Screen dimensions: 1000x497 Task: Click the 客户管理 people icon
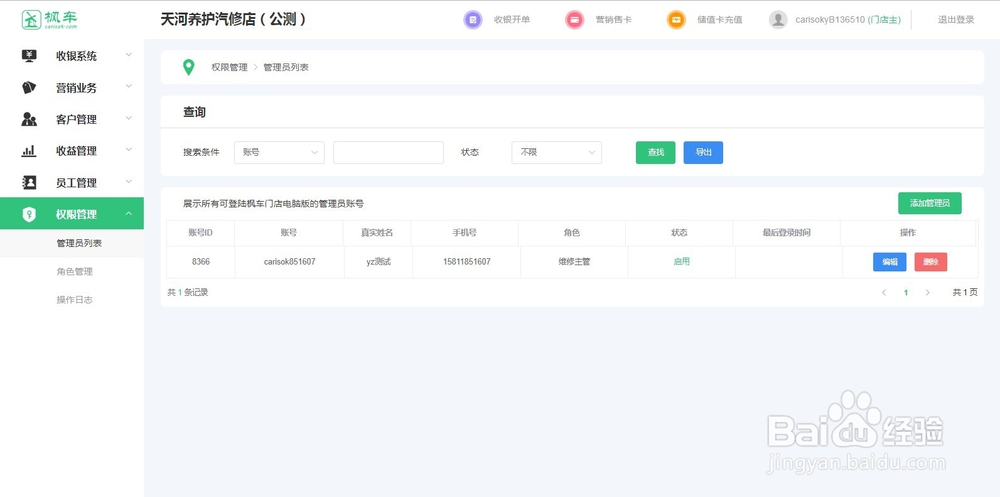click(29, 119)
